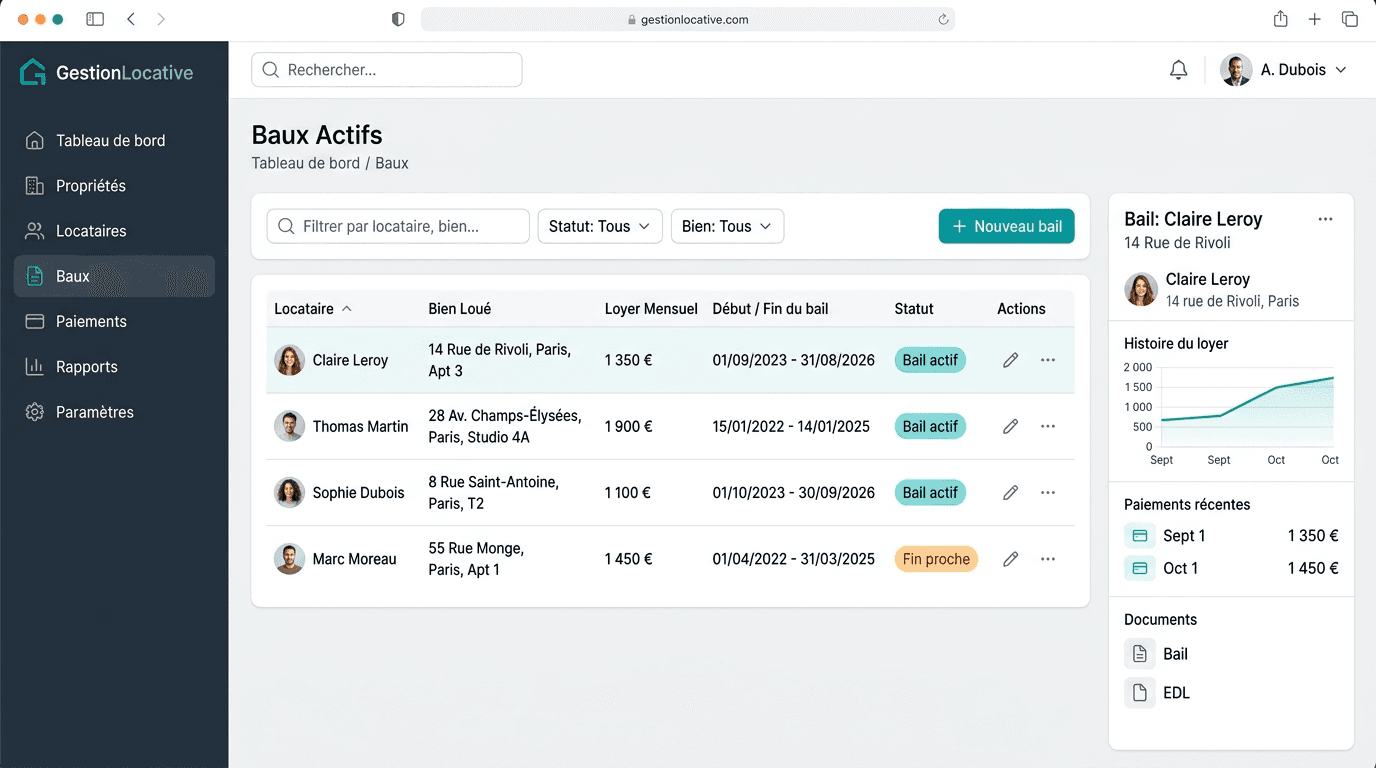Click edit pencil for Marc Moreau lease
Viewport: 1376px width, 768px height.
tap(1010, 559)
